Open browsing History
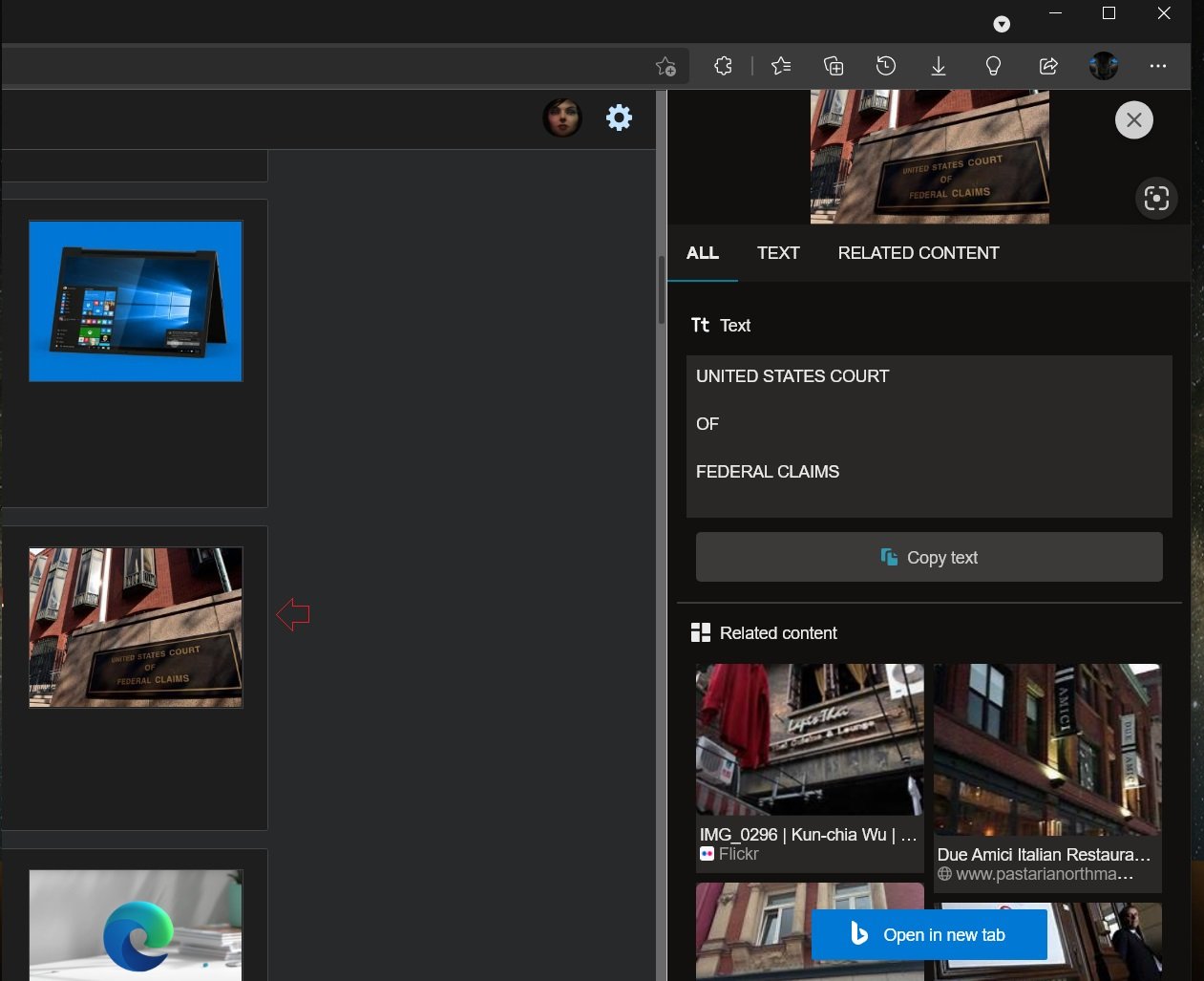Viewport: 1204px width, 981px height. tap(886, 66)
